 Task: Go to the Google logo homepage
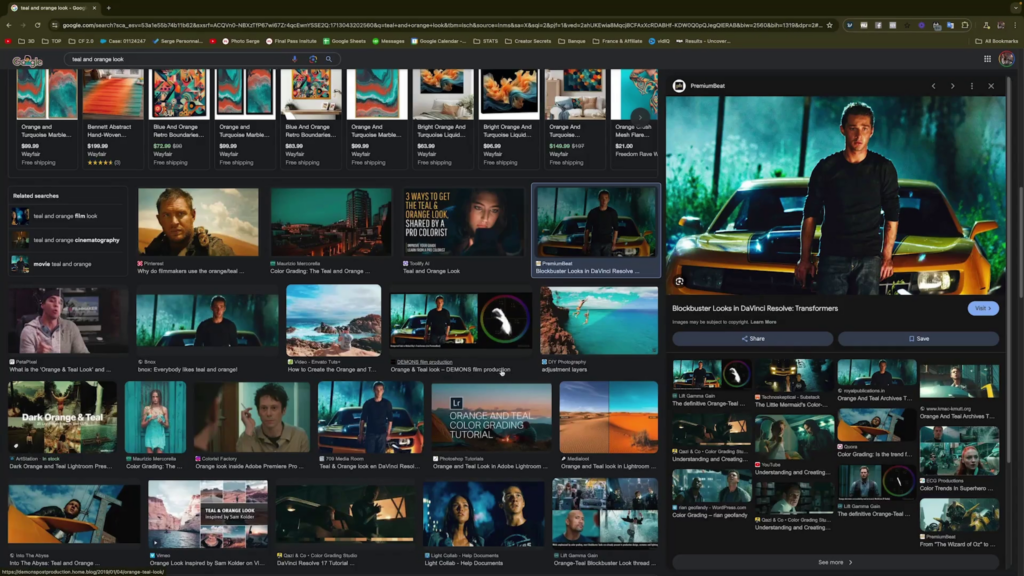click(x=27, y=60)
